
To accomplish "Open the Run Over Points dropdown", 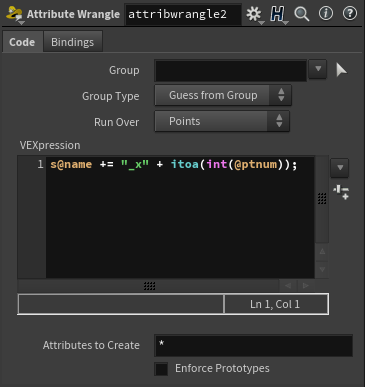I will tap(222, 121).
